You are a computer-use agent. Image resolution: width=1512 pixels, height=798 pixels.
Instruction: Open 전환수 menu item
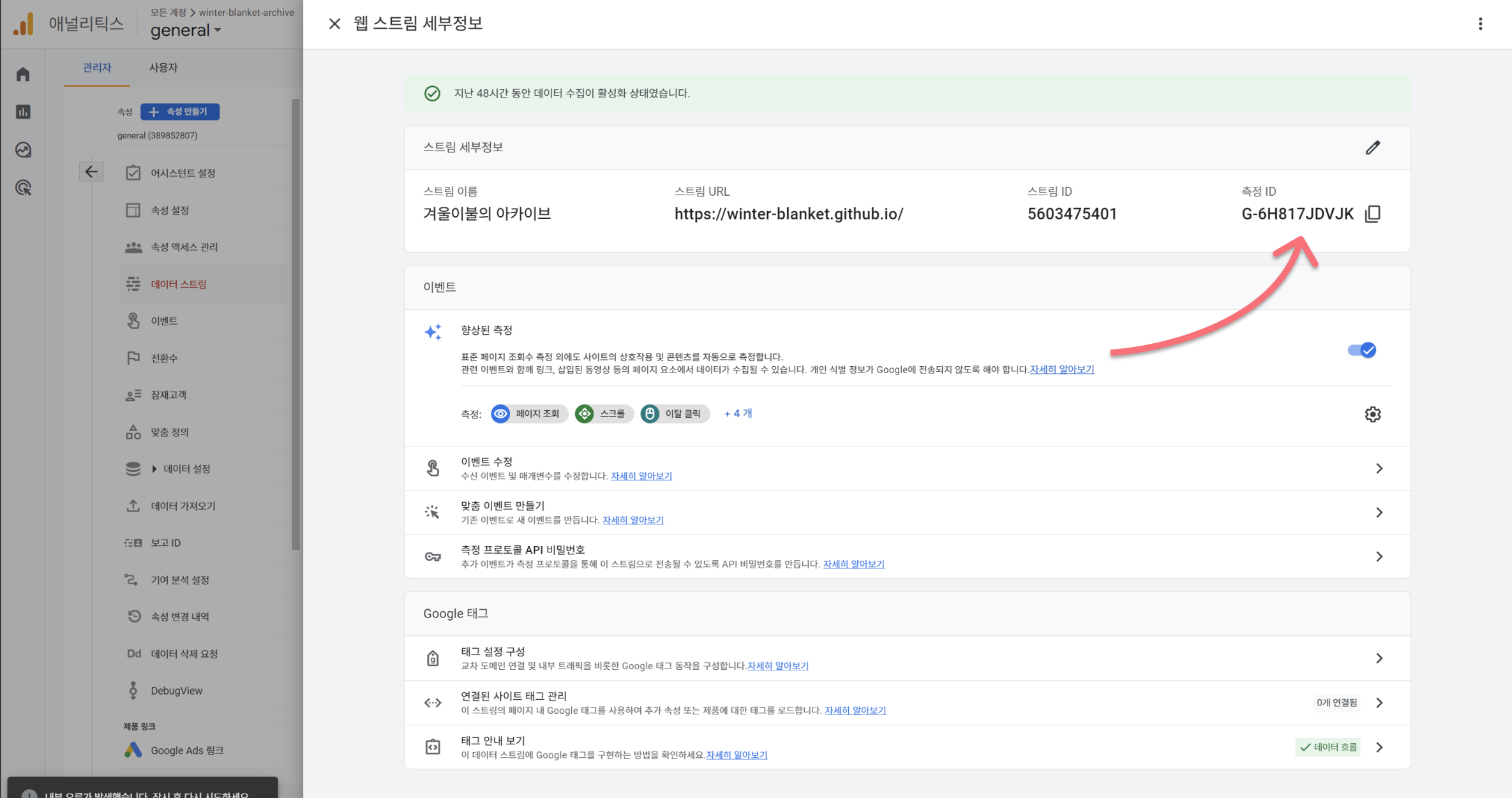(x=203, y=358)
